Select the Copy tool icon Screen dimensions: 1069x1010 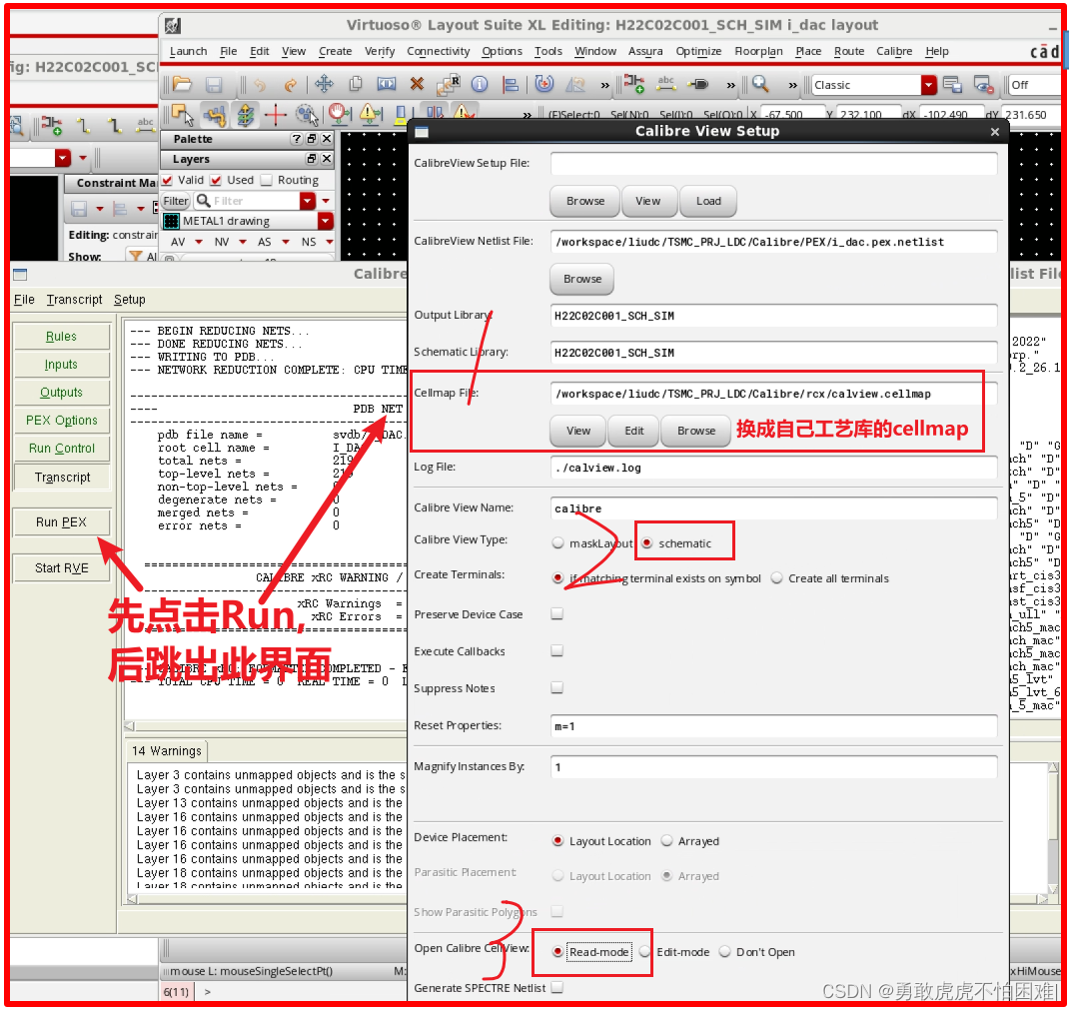tap(355, 85)
